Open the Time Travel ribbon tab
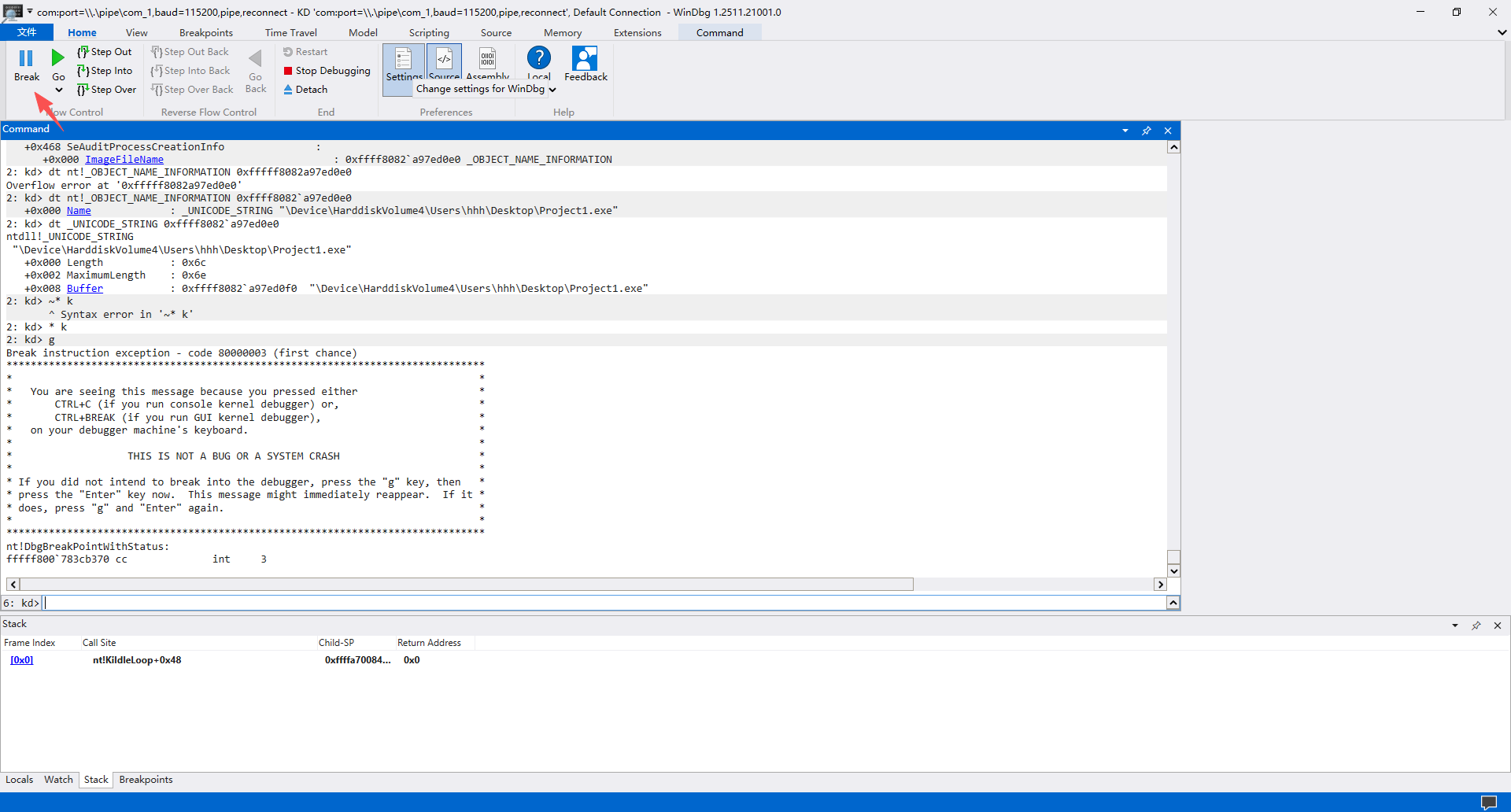Screen dimensions: 1511x812 (291, 32)
